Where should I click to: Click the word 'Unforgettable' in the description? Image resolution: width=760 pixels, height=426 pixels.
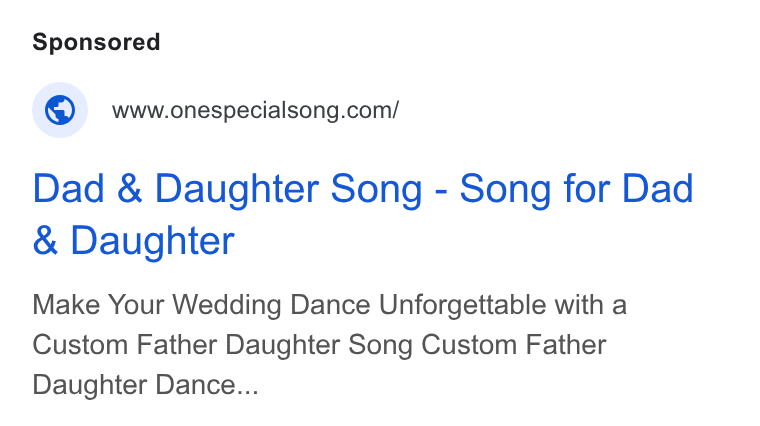point(462,305)
